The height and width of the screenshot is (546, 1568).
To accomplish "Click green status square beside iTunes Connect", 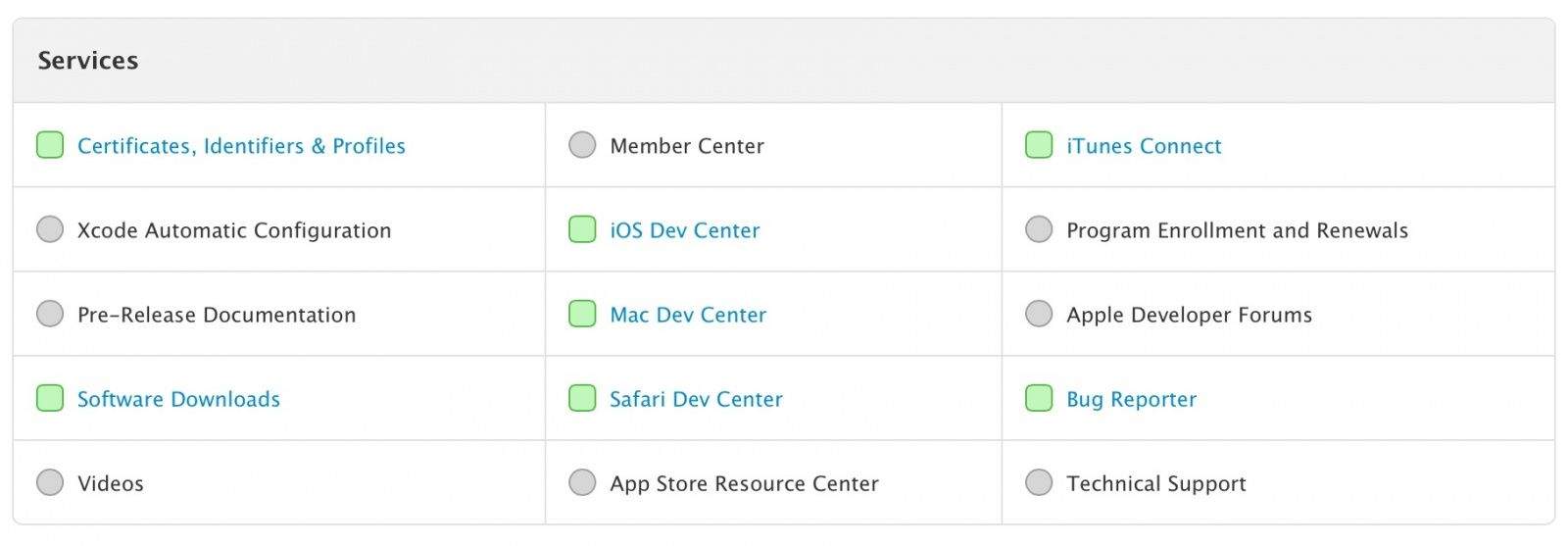I will 1039,146.
